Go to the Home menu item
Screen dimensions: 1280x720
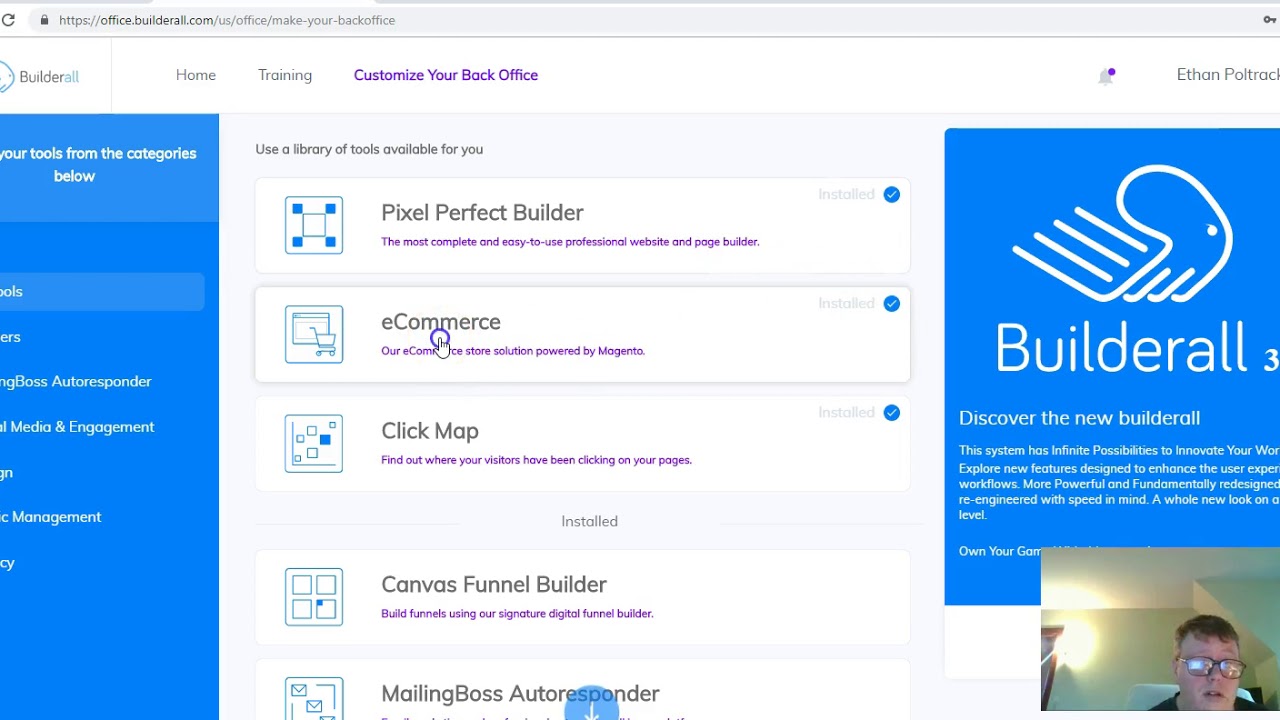pyautogui.click(x=196, y=75)
